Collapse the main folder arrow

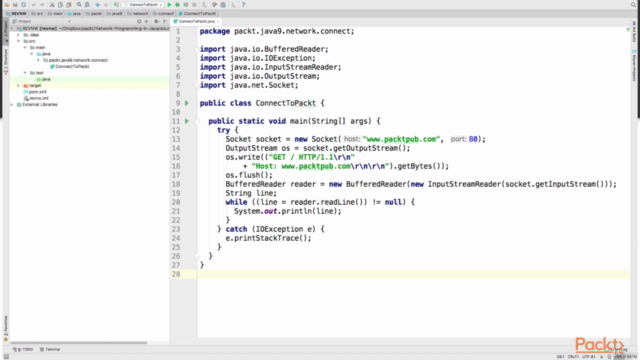[x=25, y=47]
